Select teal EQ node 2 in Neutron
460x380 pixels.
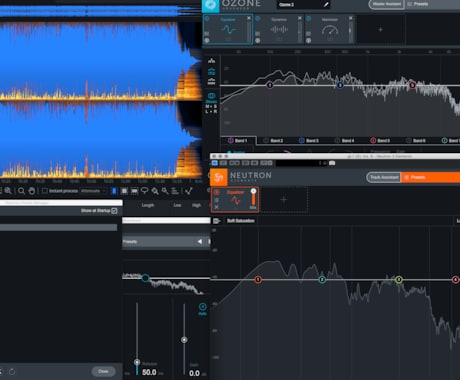(x=322, y=280)
